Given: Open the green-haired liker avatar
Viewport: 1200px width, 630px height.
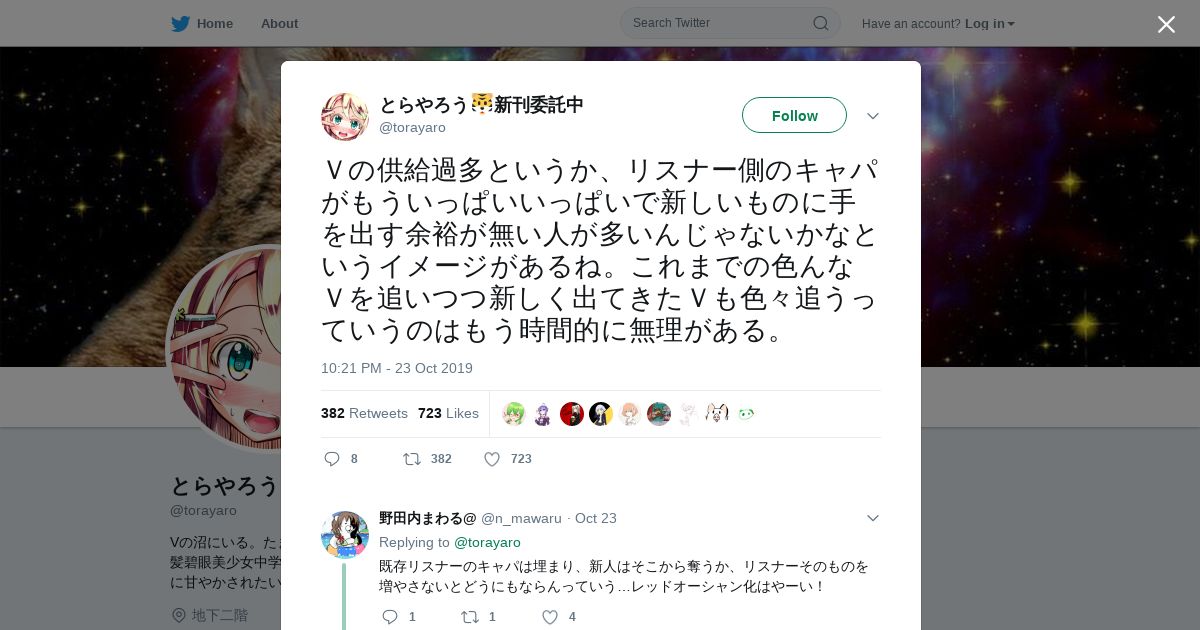Looking at the screenshot, I should pos(514,414).
